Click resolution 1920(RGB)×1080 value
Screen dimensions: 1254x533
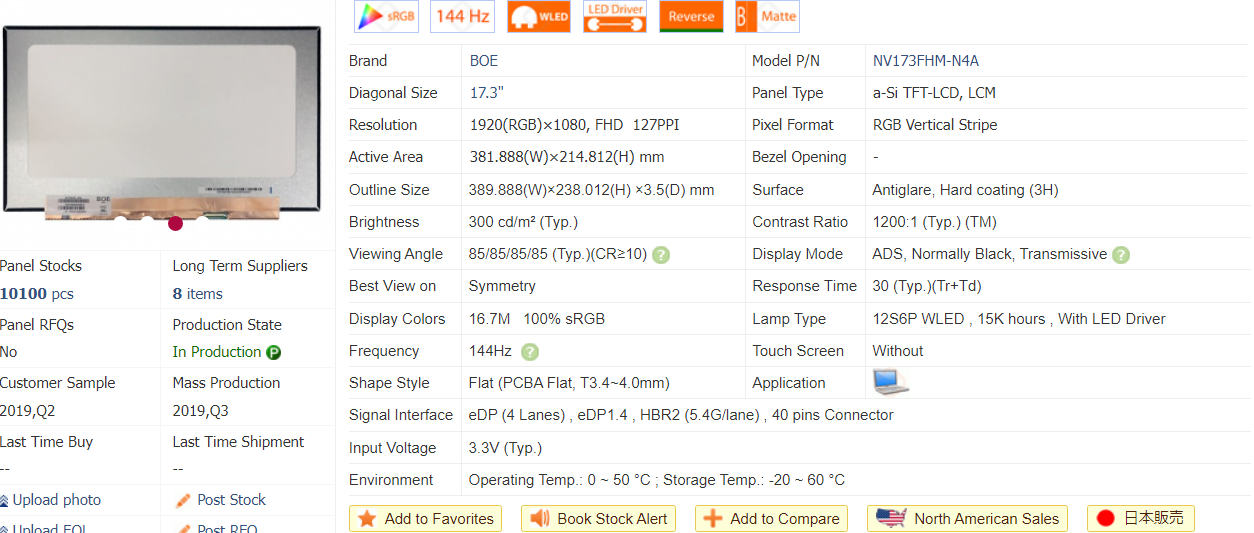(576, 125)
